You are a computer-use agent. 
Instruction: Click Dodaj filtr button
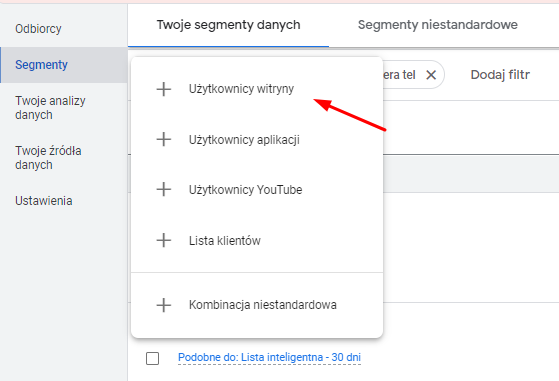[x=500, y=75]
